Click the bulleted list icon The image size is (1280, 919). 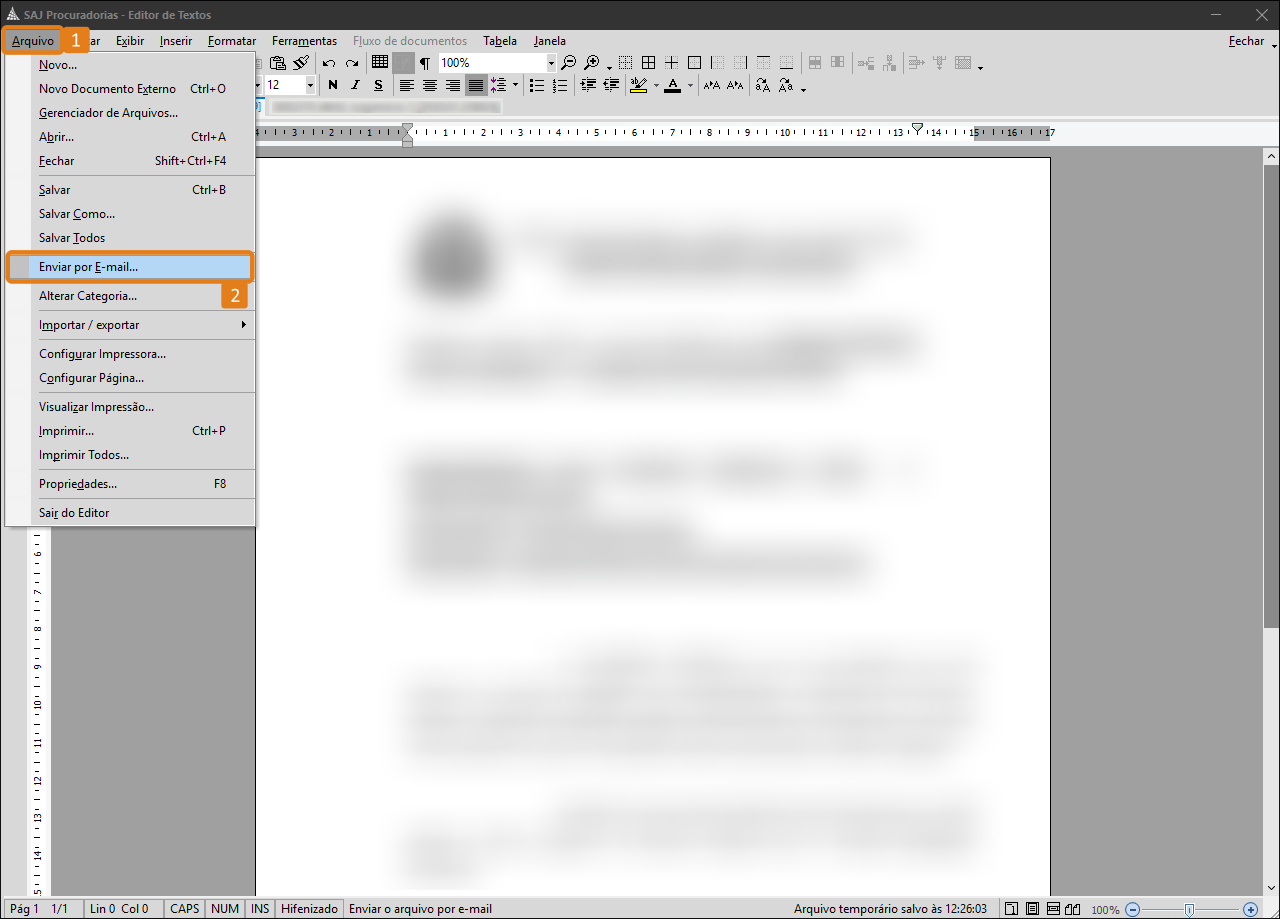[x=537, y=86]
